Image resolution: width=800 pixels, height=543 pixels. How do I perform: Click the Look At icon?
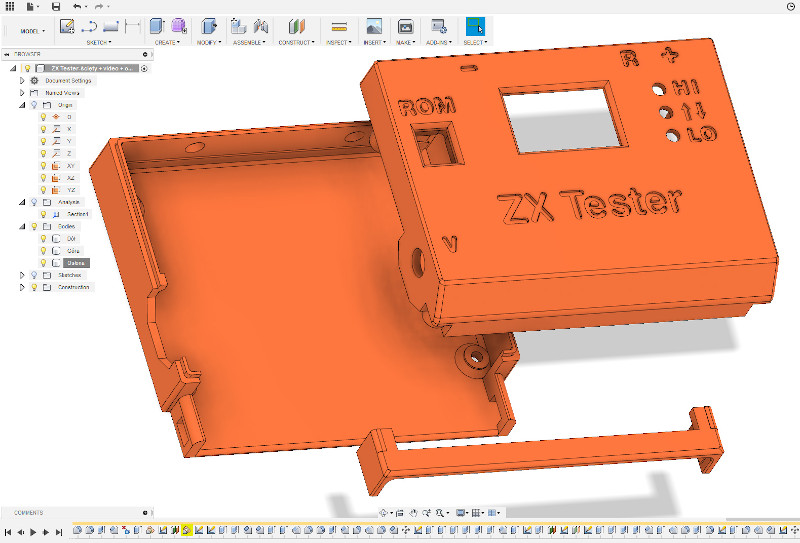tap(399, 513)
